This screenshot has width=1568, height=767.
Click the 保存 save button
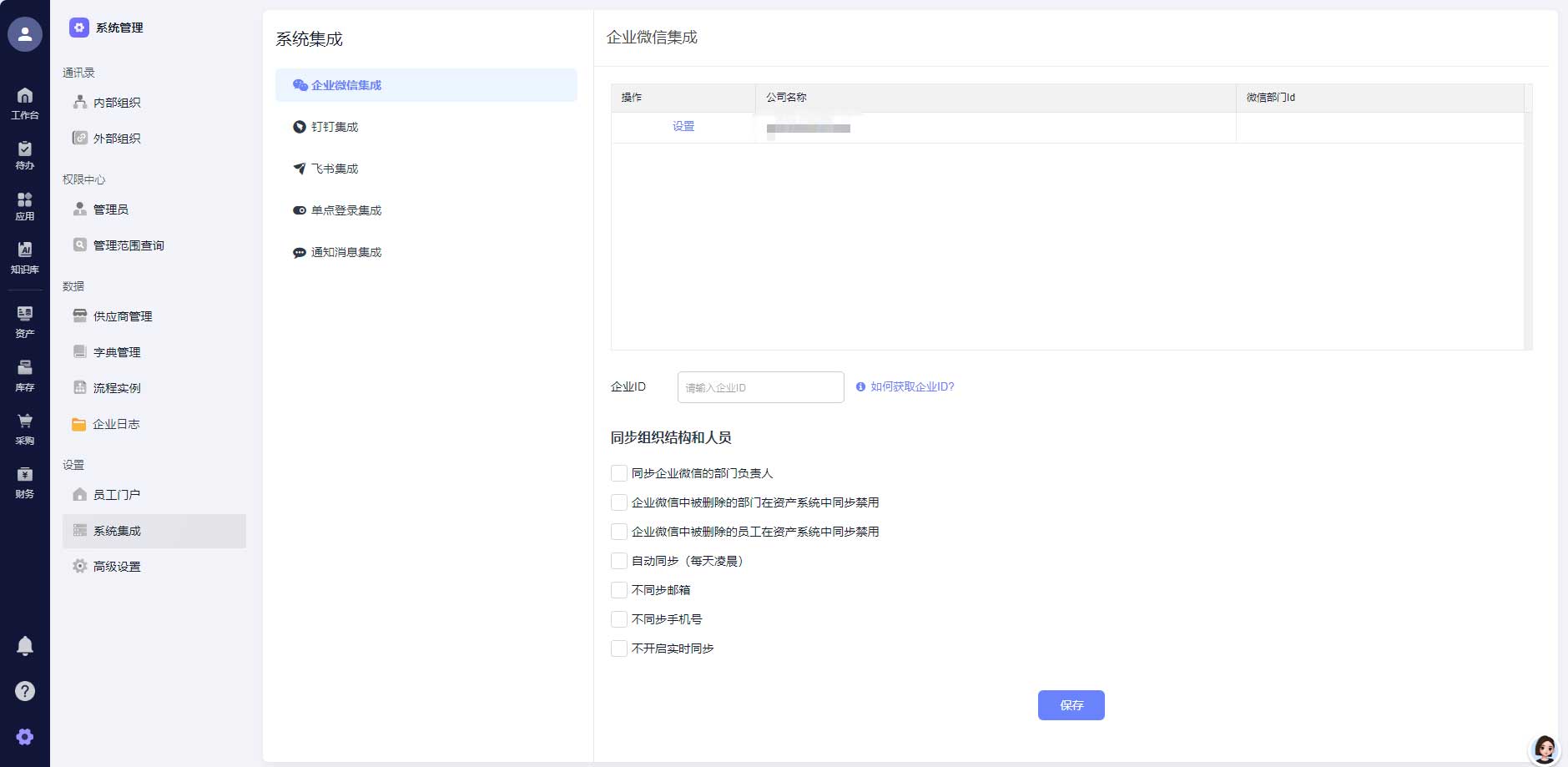pos(1071,704)
